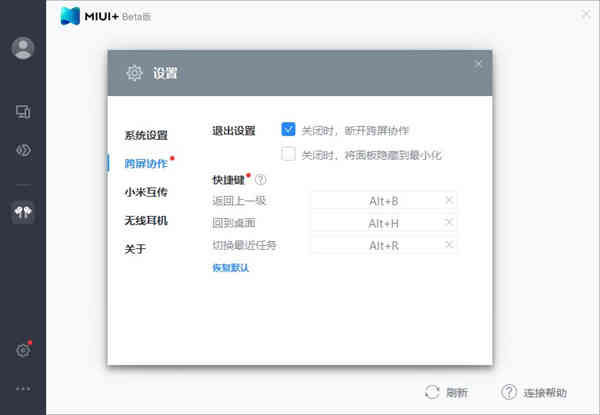Click the refresh icon at bottom
Viewport: 600px width, 415px height.
point(432,392)
